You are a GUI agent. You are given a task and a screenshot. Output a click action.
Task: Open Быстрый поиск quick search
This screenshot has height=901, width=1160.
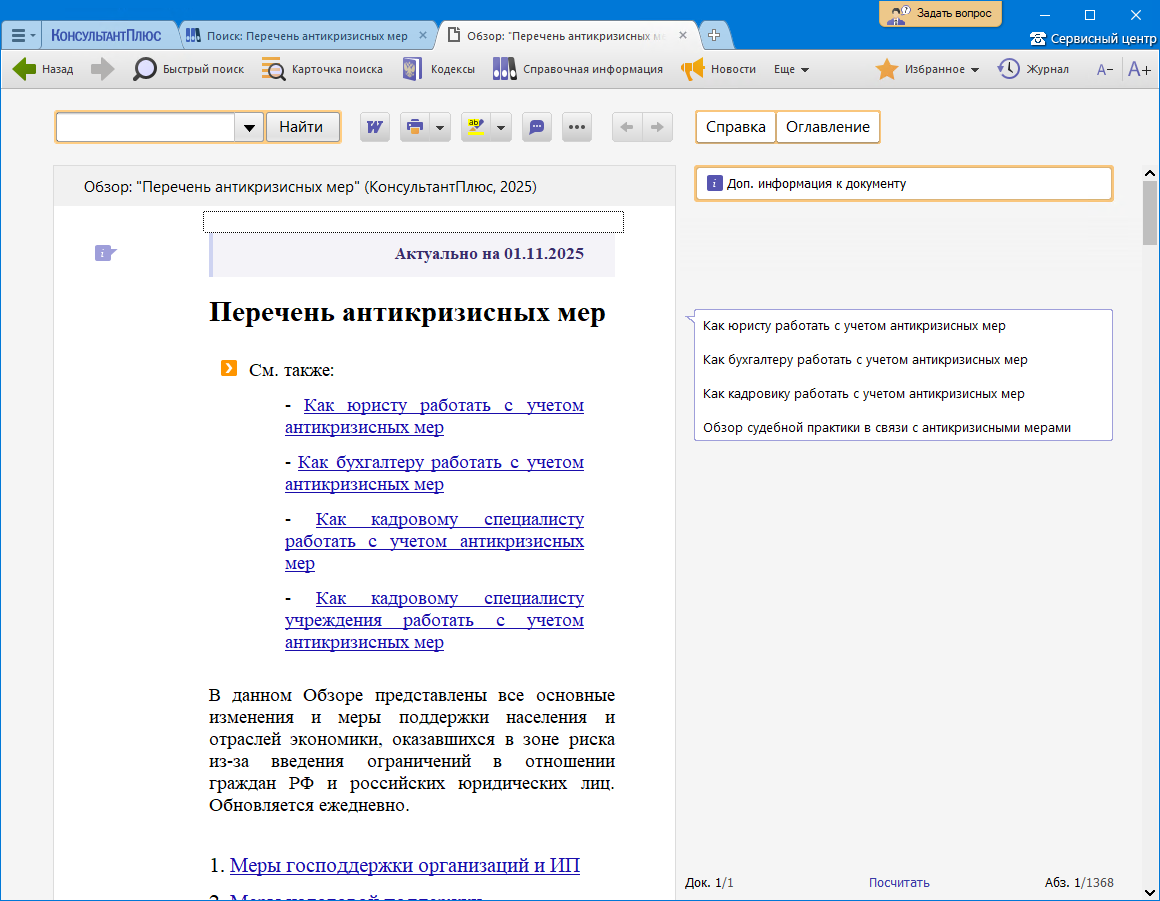click(189, 69)
